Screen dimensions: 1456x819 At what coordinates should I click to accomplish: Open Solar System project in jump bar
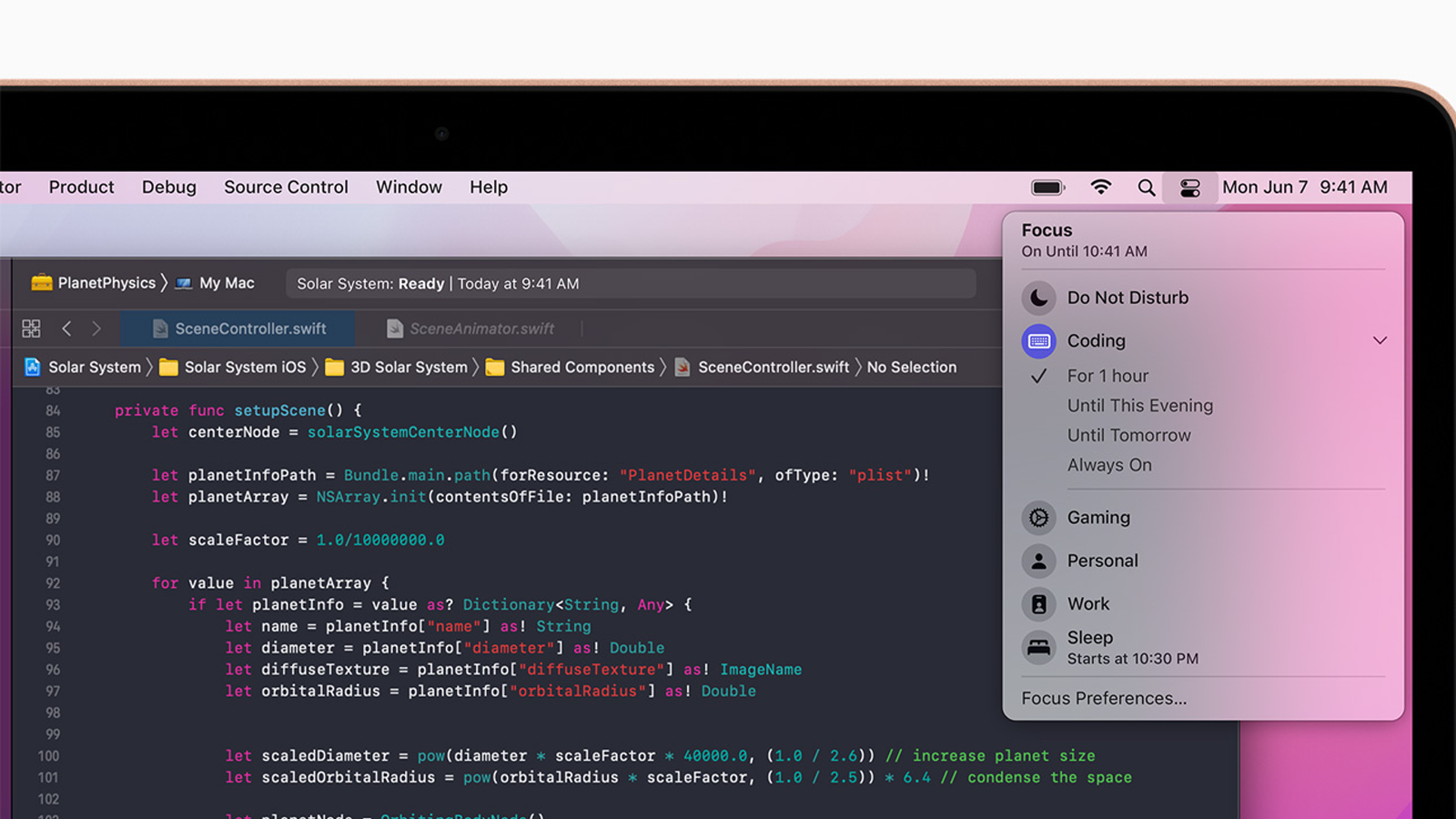(x=83, y=368)
